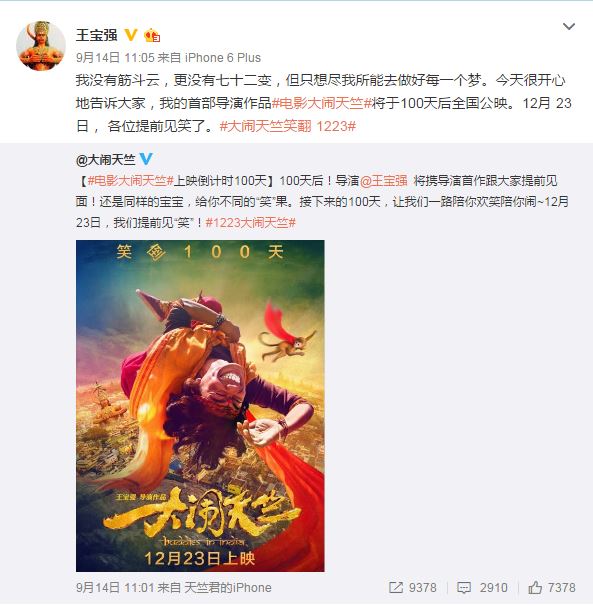Open @大闹天竺 account link

click(x=106, y=159)
